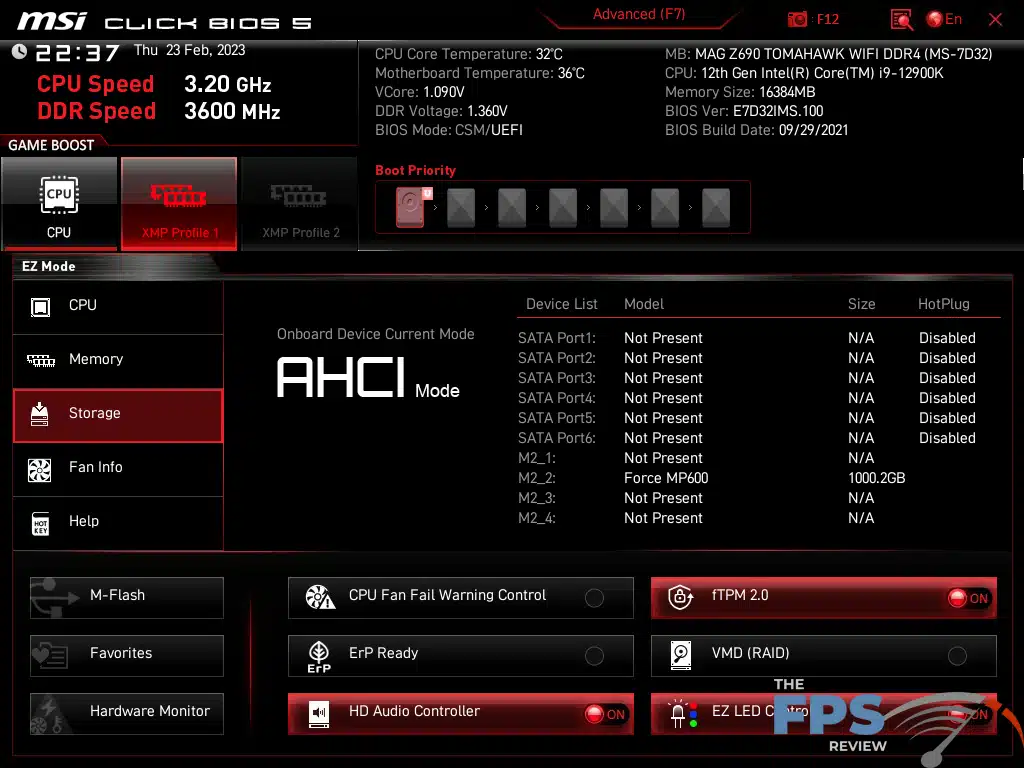Click the HotPlug column header

tap(944, 304)
